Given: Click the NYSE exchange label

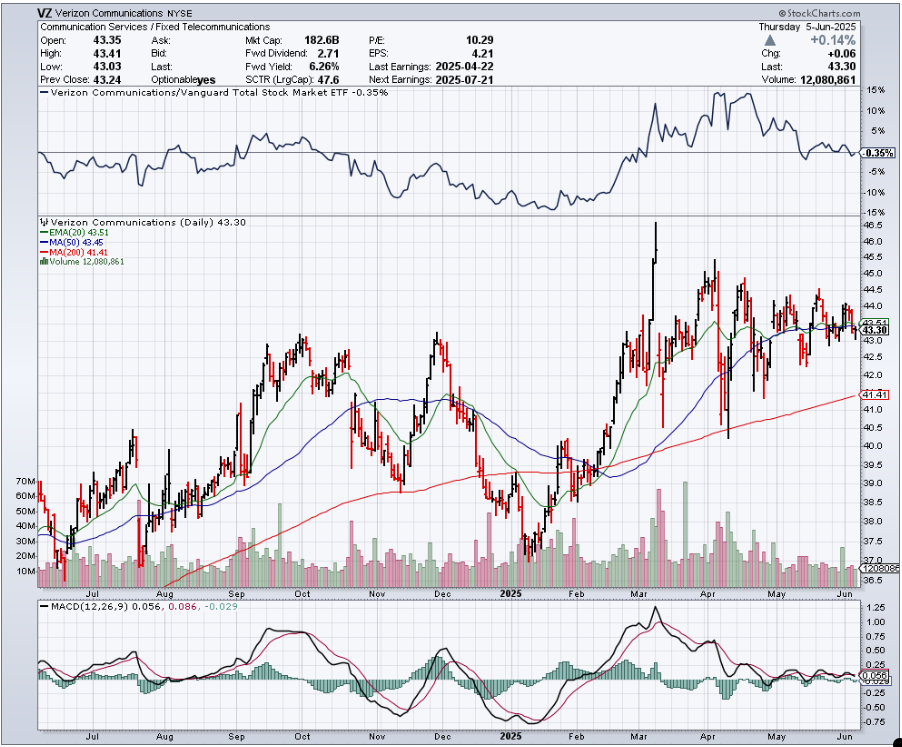Looking at the screenshot, I should click(179, 13).
